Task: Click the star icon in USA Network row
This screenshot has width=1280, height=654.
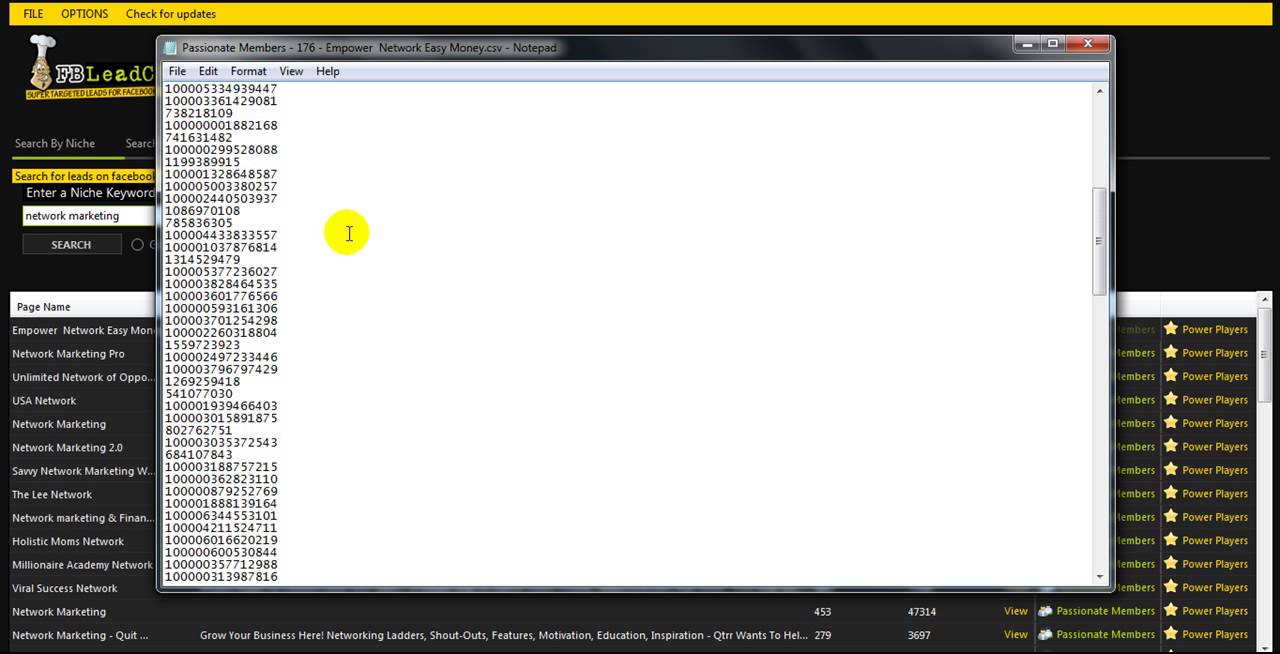Action: click(1170, 399)
